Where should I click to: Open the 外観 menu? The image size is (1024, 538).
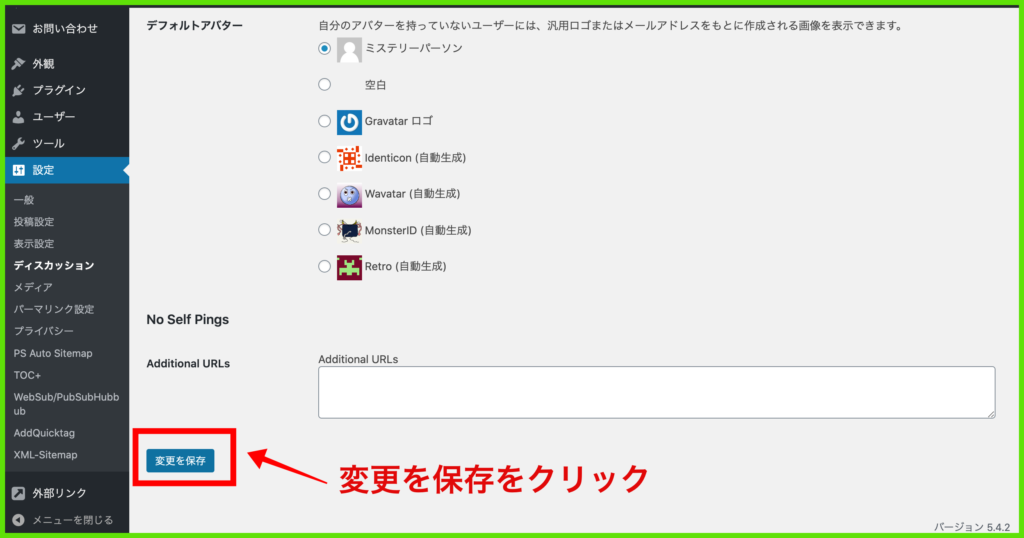(x=67, y=63)
